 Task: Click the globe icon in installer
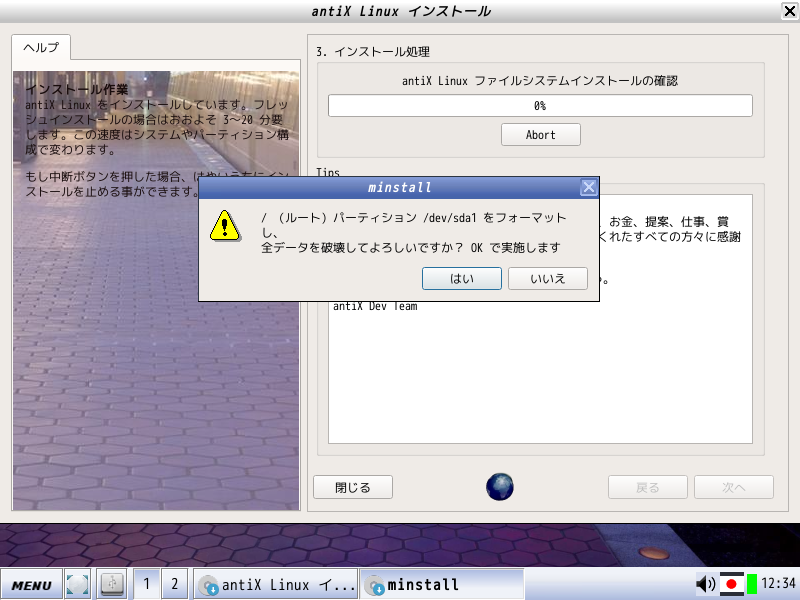pyautogui.click(x=499, y=487)
